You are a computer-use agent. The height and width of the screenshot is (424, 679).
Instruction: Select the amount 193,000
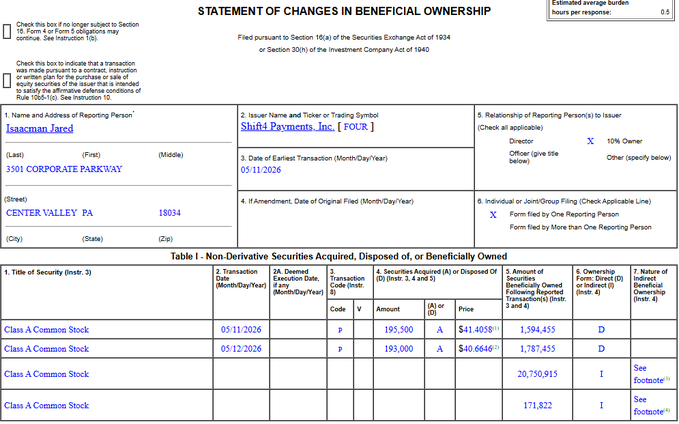pyautogui.click(x=399, y=349)
